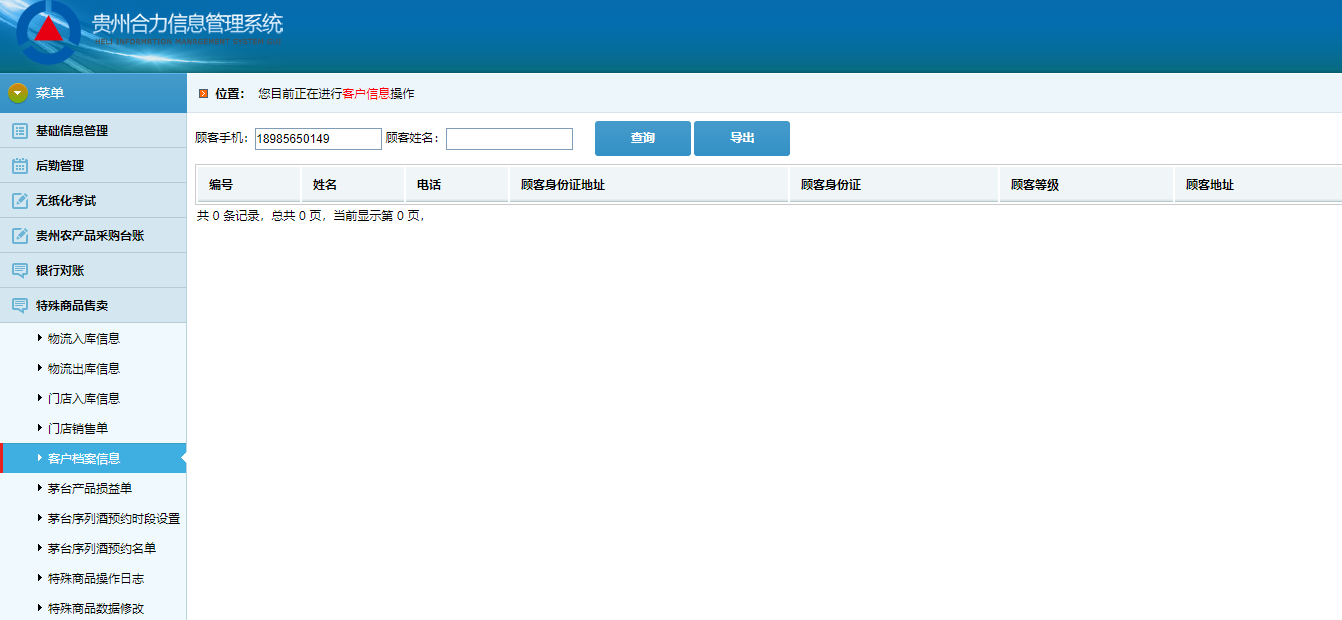Open 门店销售单 submenu item
1342x620 pixels.
click(78, 429)
